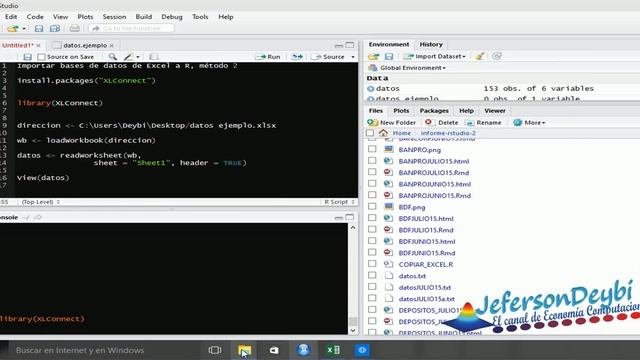Check the box next to BDF.png
The width and height of the screenshot is (640, 360).
[x=372, y=207]
